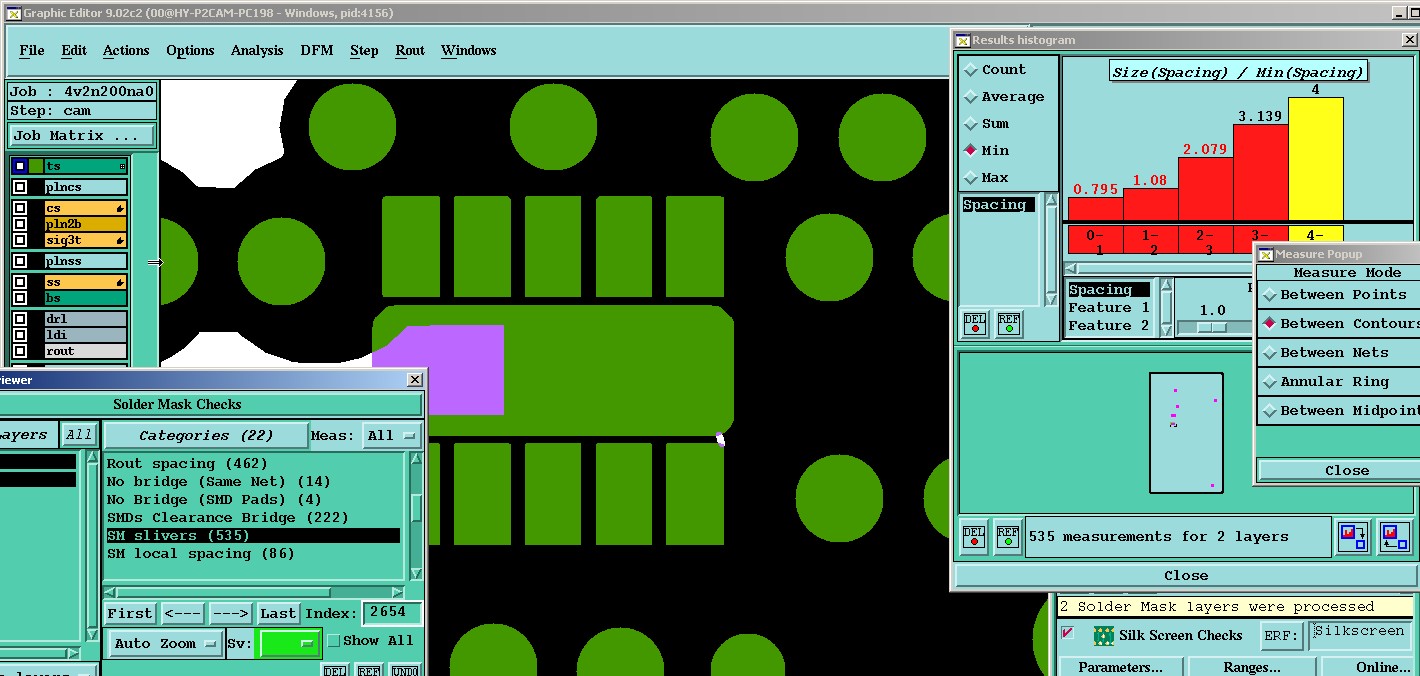Toggle display of drl layer
This screenshot has height=676, width=1420.
tap(20, 319)
